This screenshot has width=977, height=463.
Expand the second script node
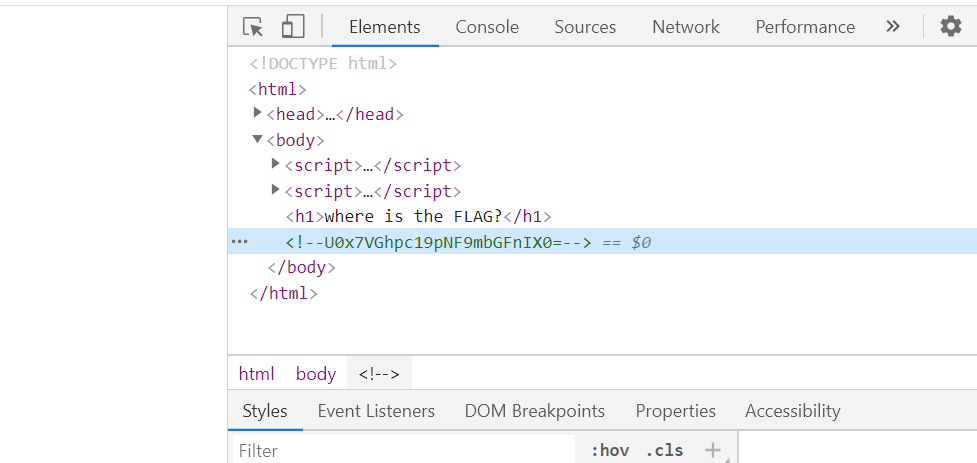coord(276,189)
